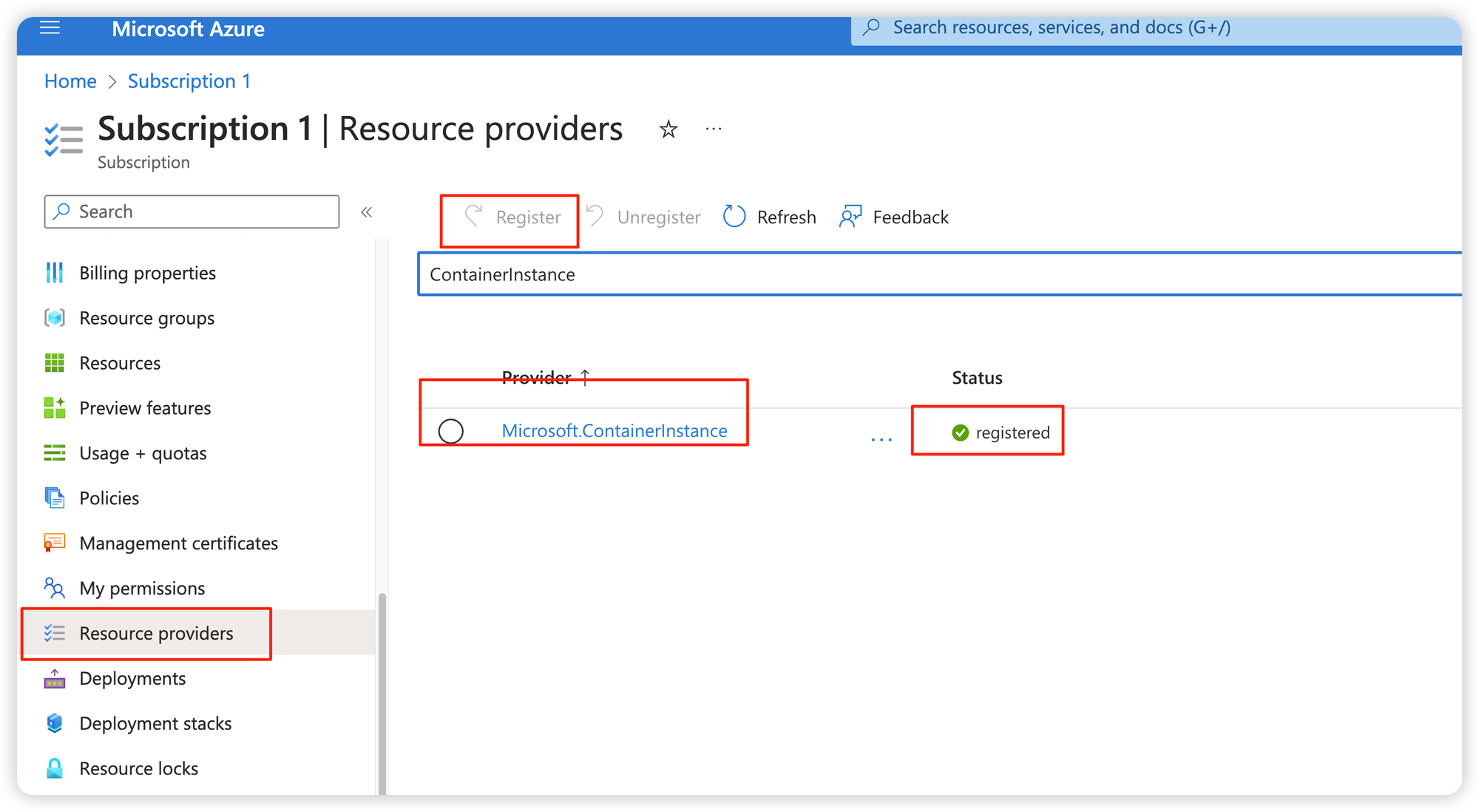Screen dimensions: 1479x812
Task: Open Resource locks in the sidebar
Action: [139, 768]
